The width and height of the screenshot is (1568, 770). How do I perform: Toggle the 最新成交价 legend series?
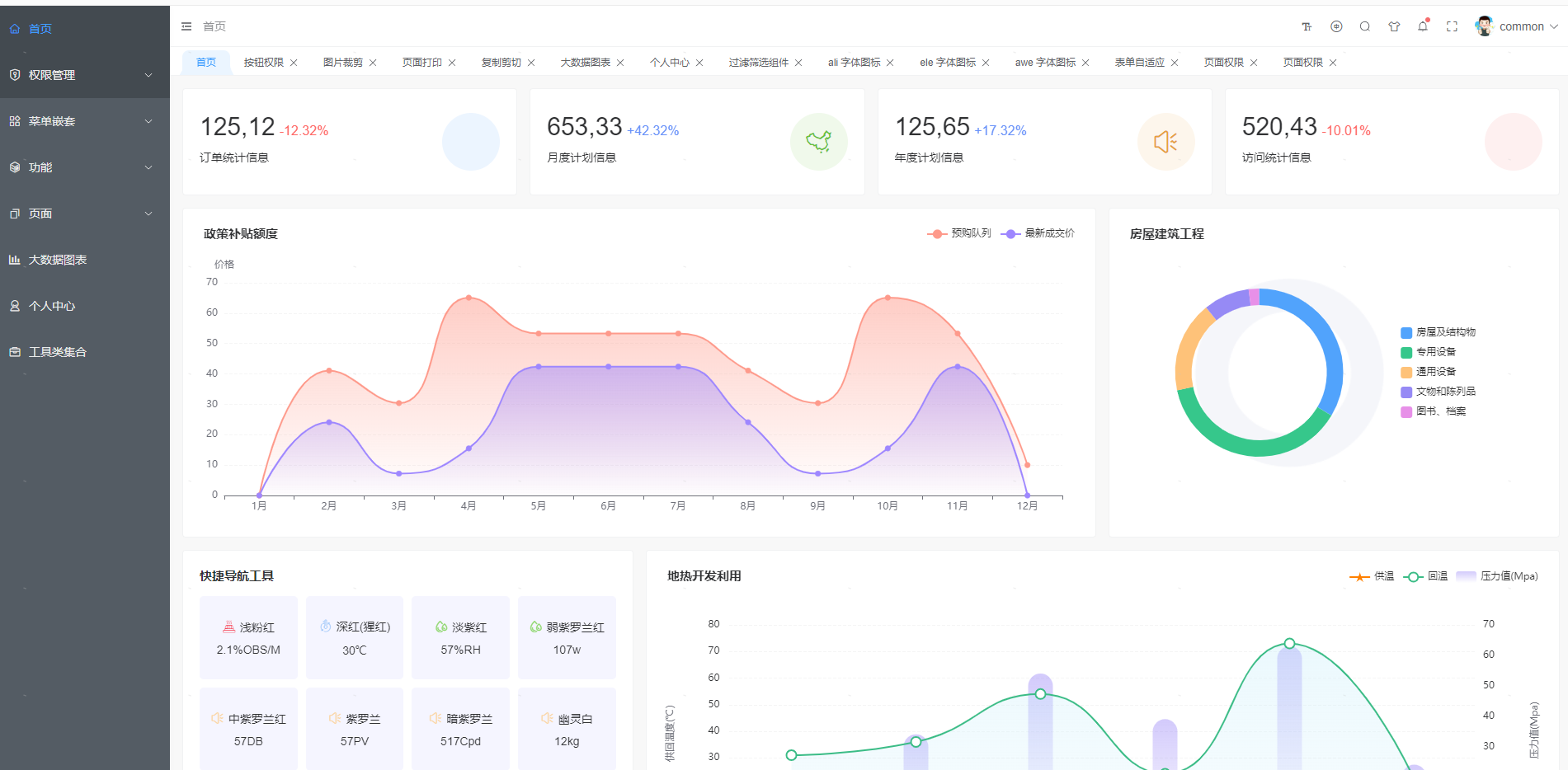[x=1038, y=233]
